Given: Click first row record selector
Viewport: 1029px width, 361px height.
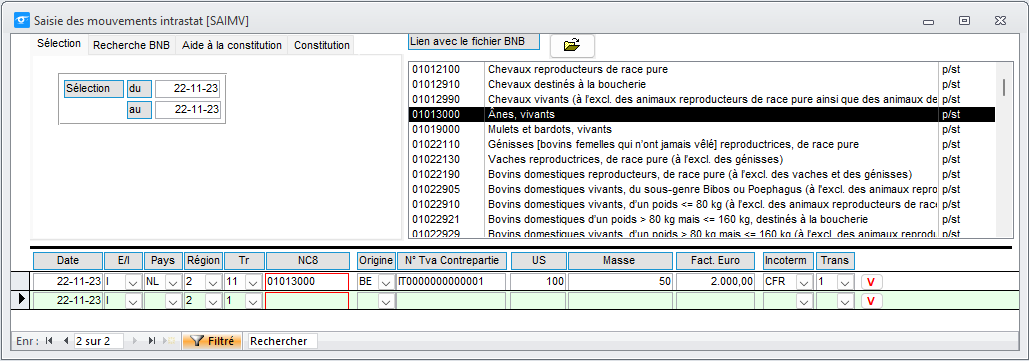Looking at the screenshot, I should click(22, 282).
